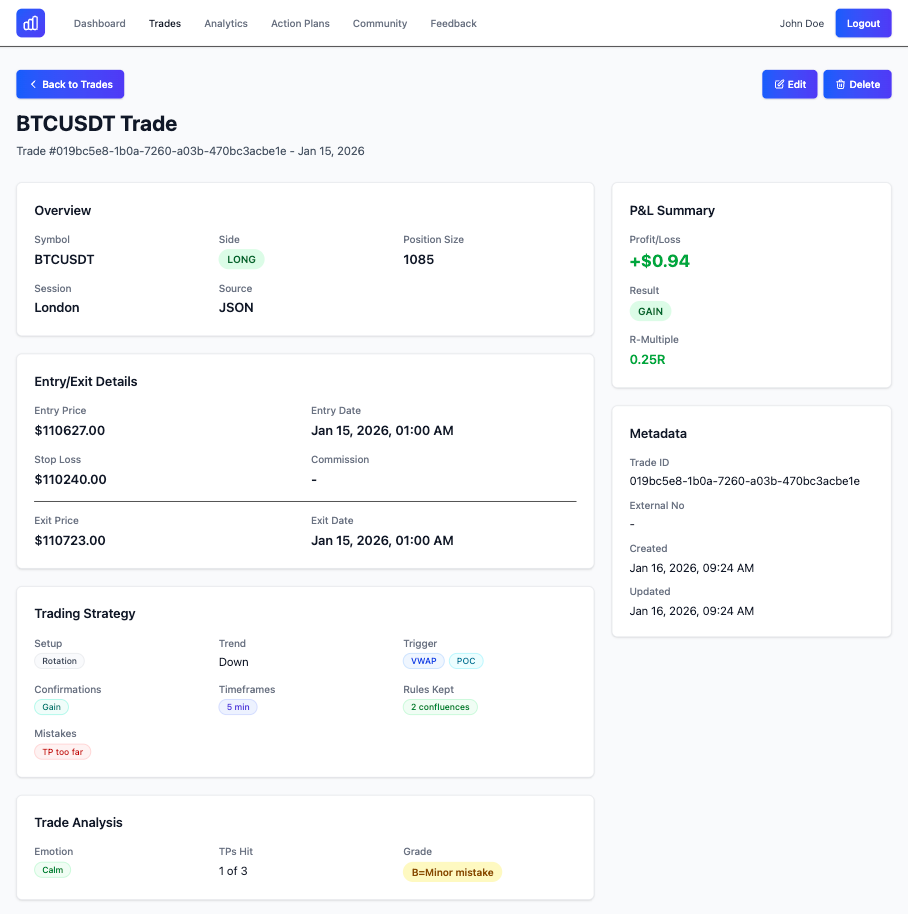Image resolution: width=908 pixels, height=914 pixels.
Task: Open the Dashboard menu item
Action: click(x=100, y=23)
